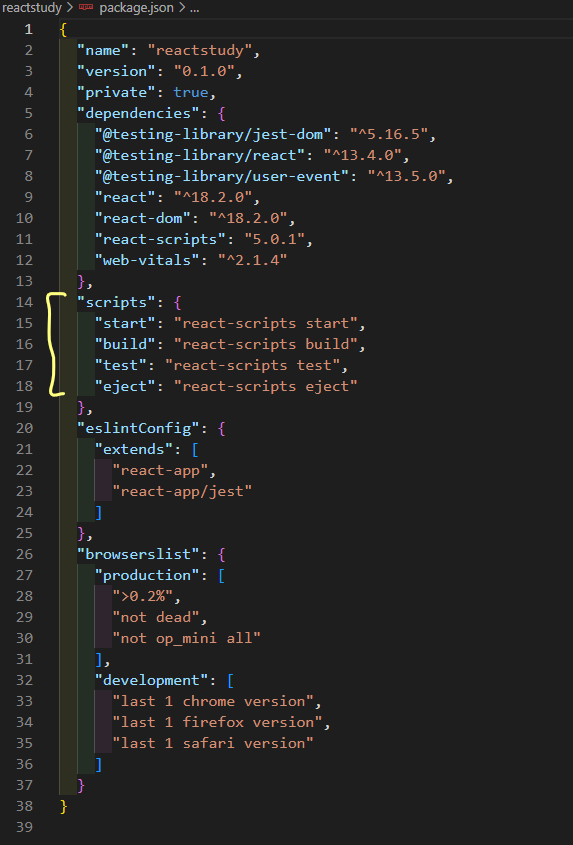Click the "^13.5.0" version string
Screen dimensions: 573x845
pyautogui.click(x=406, y=176)
